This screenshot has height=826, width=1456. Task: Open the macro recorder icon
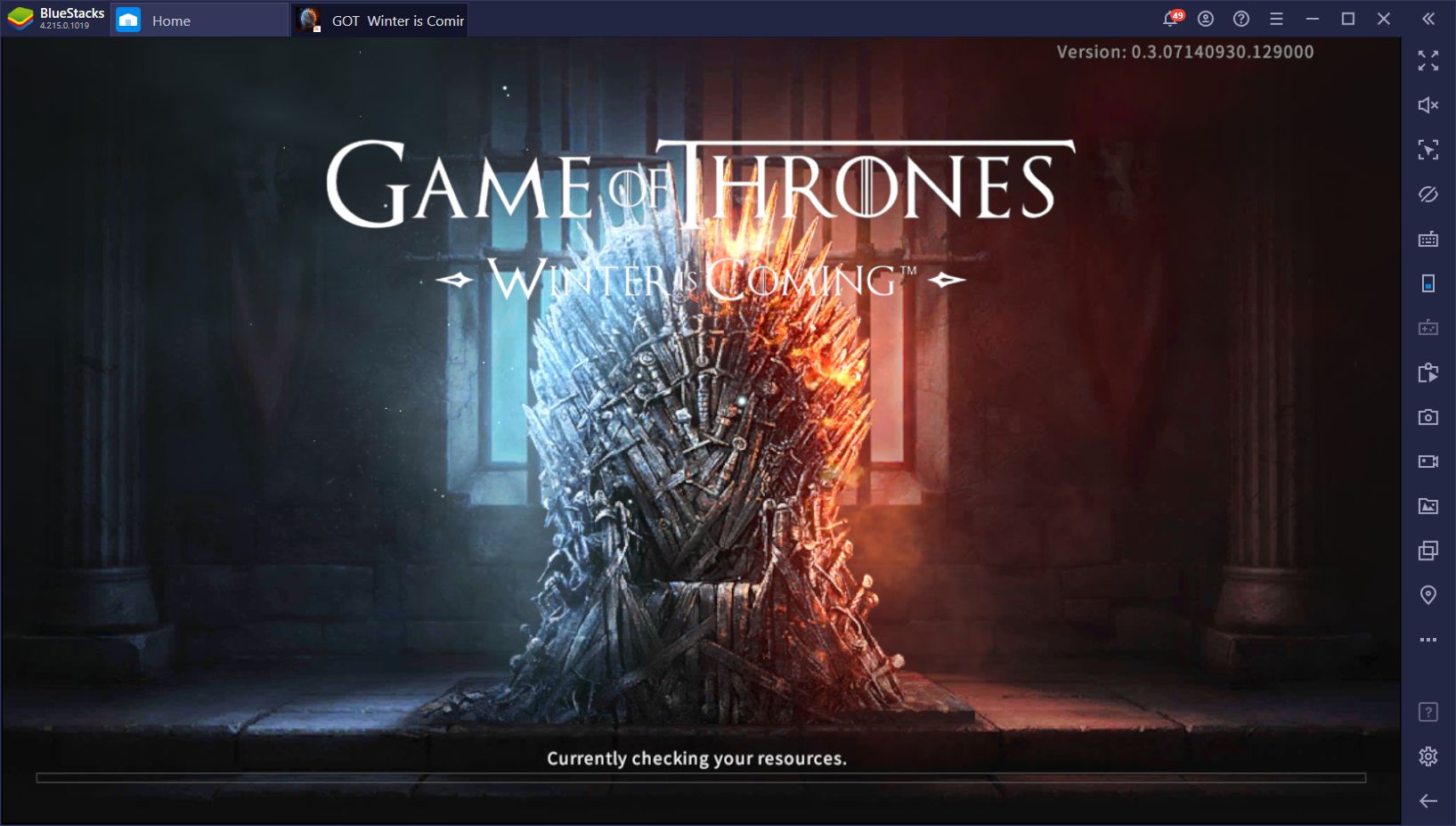[x=1428, y=372]
